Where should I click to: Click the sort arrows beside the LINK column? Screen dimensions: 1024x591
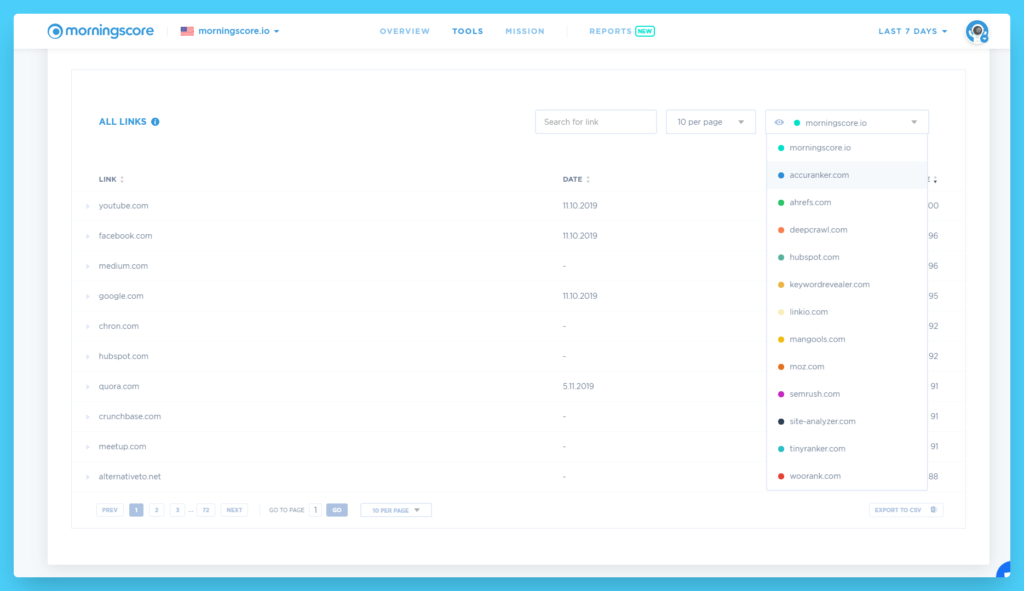coord(122,179)
